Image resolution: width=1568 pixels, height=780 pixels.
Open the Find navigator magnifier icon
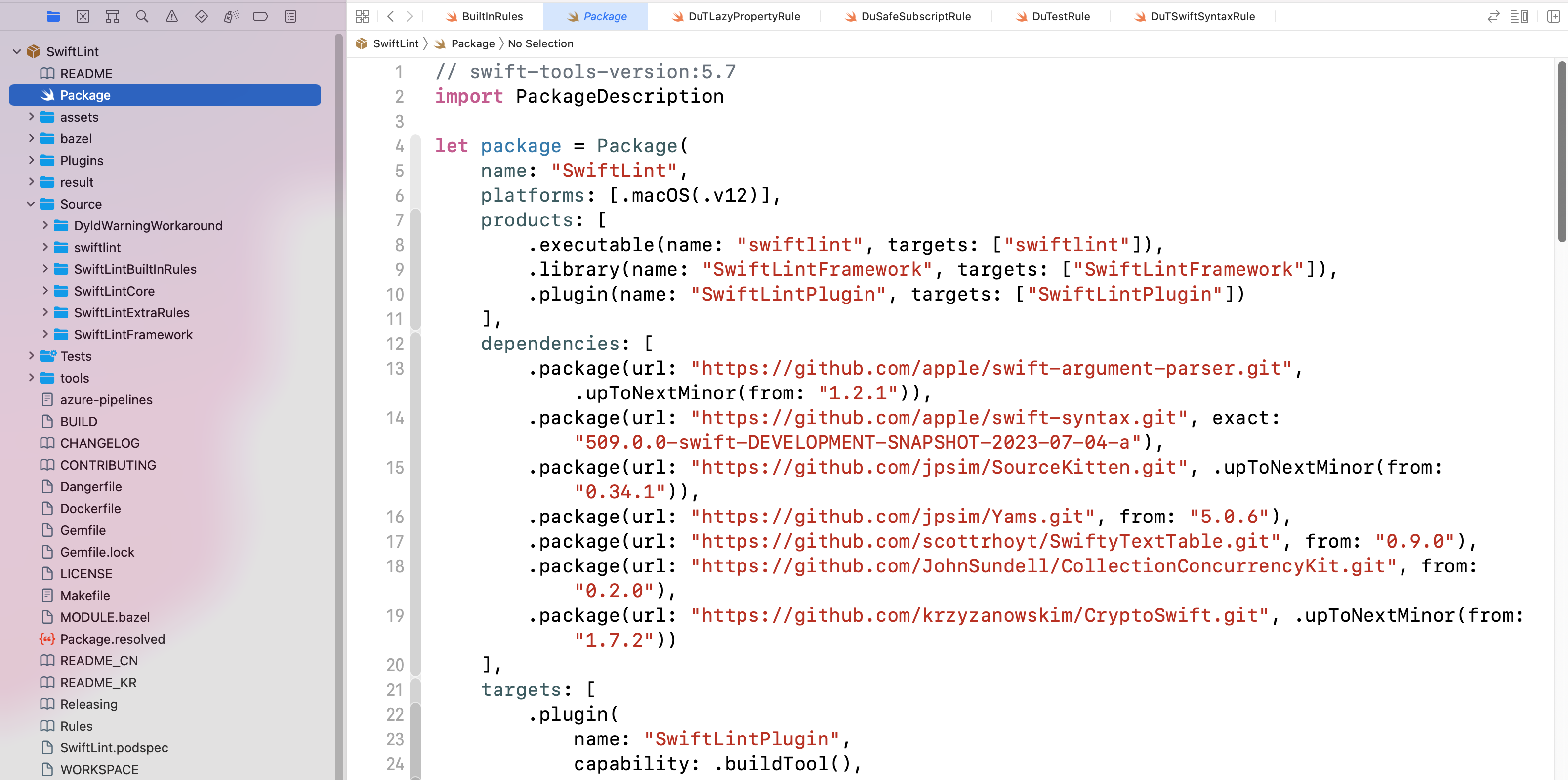(x=142, y=16)
